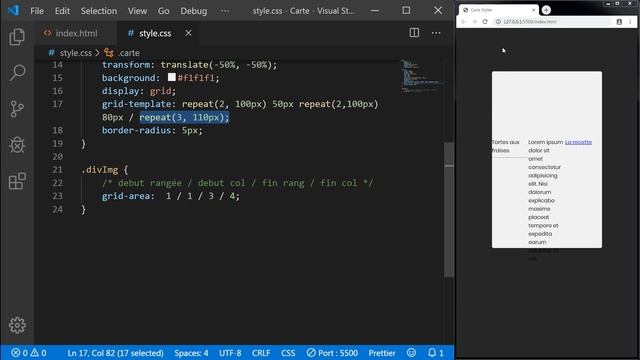Image resolution: width=640 pixels, height=360 pixels.
Task: Reload the browser page
Action: (x=485, y=22)
